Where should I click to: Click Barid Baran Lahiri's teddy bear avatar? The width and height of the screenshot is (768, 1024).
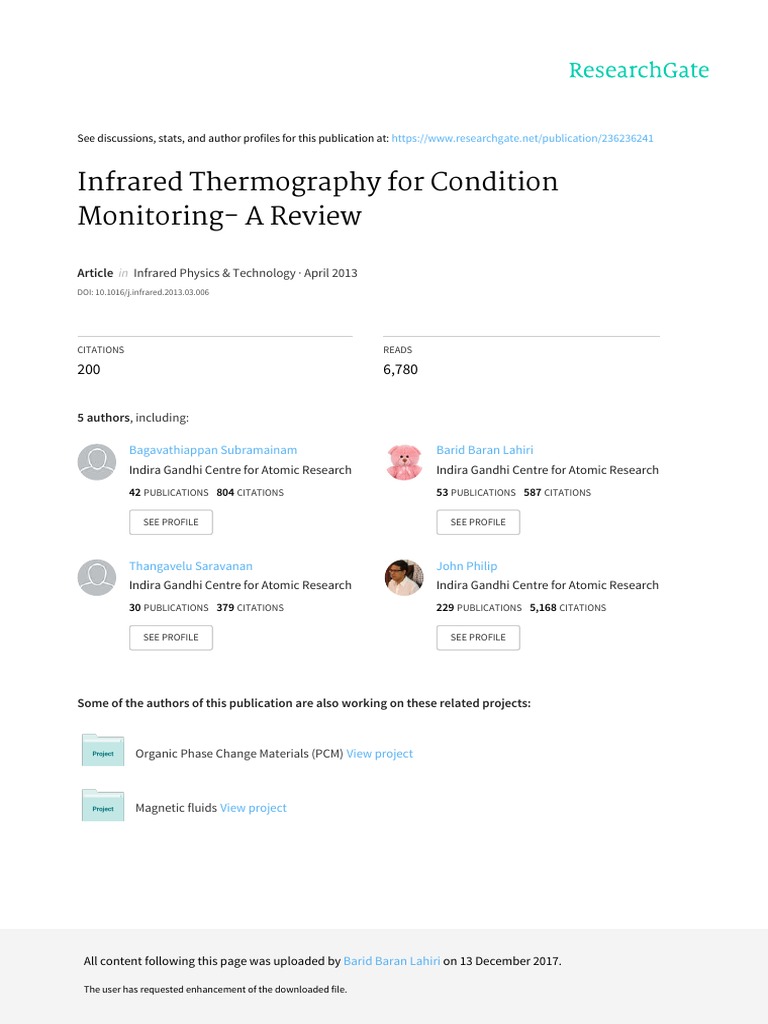404,462
